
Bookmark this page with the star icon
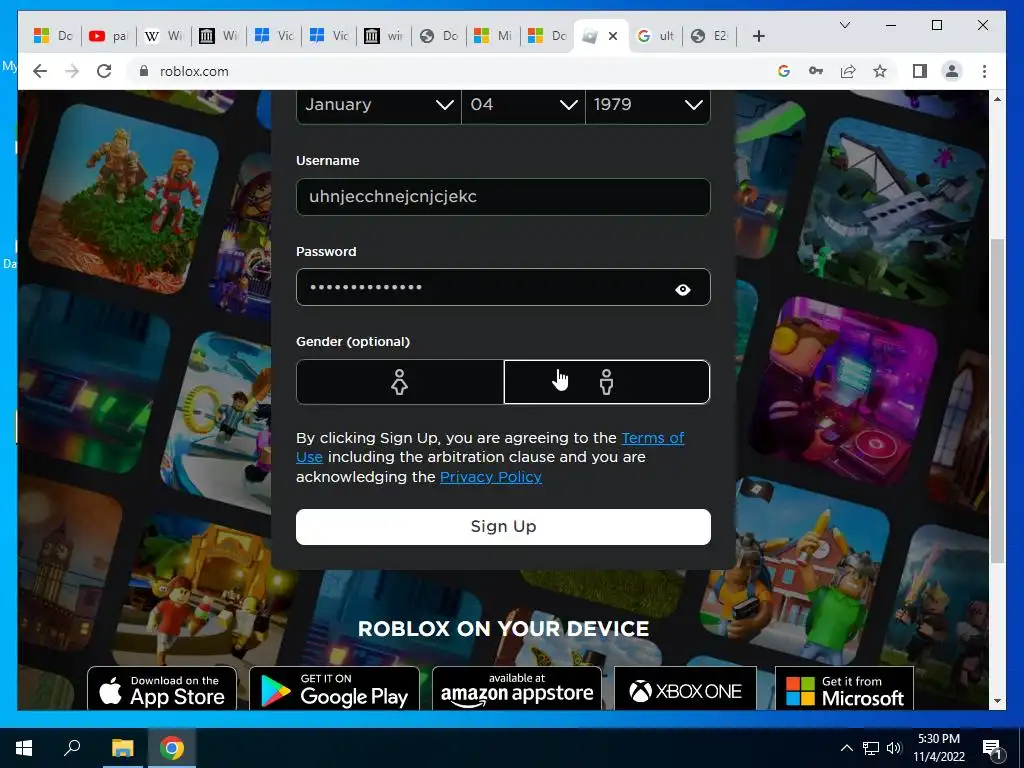(880, 71)
